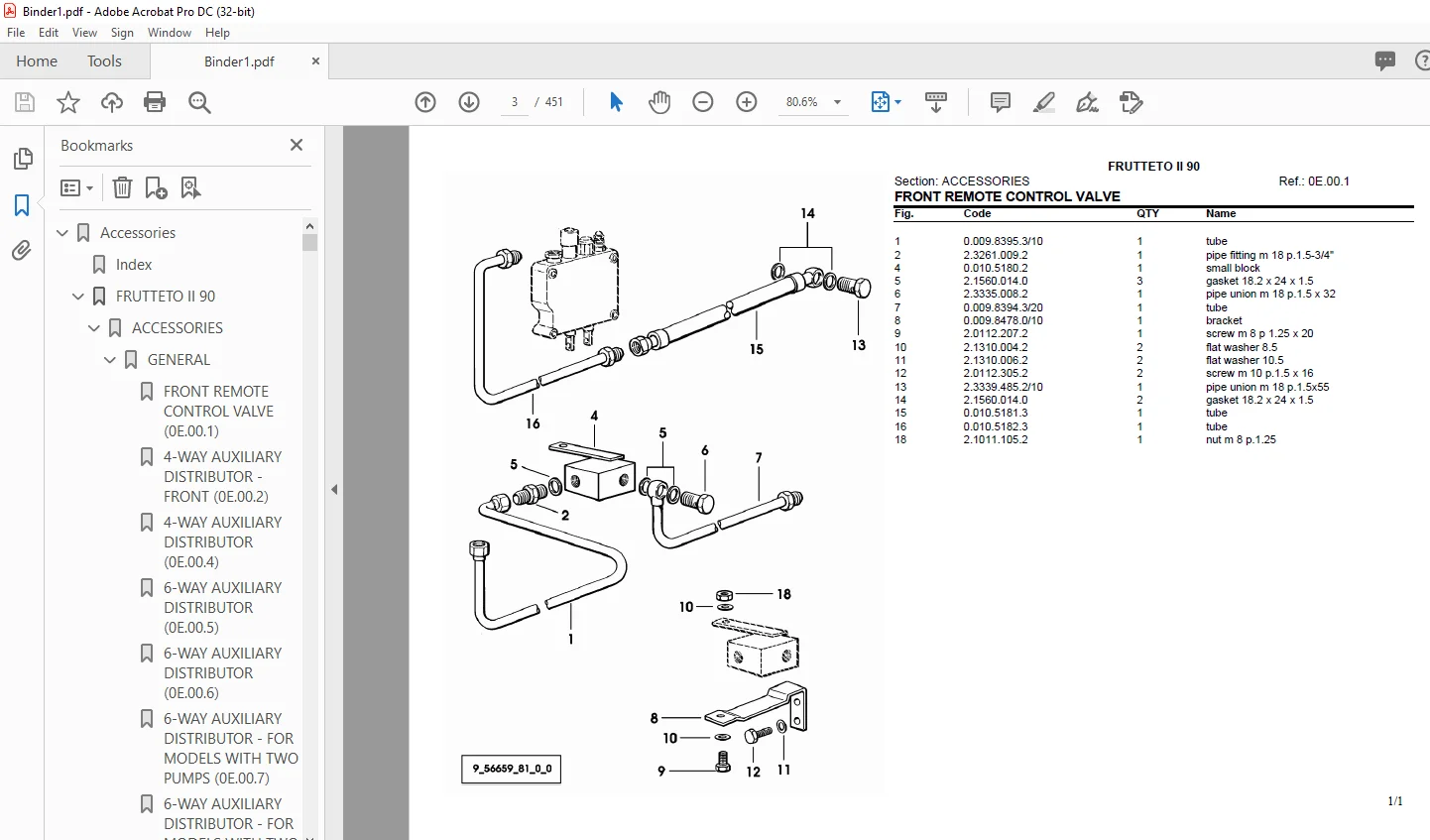This screenshot has width=1430, height=840.
Task: Switch to the Tools tab
Action: [x=104, y=60]
